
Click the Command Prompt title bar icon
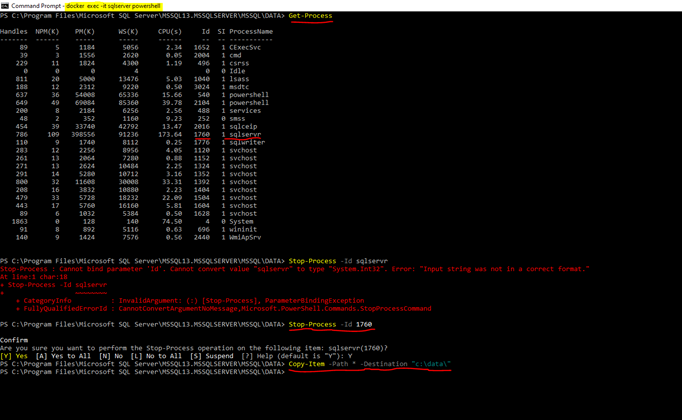point(5,6)
